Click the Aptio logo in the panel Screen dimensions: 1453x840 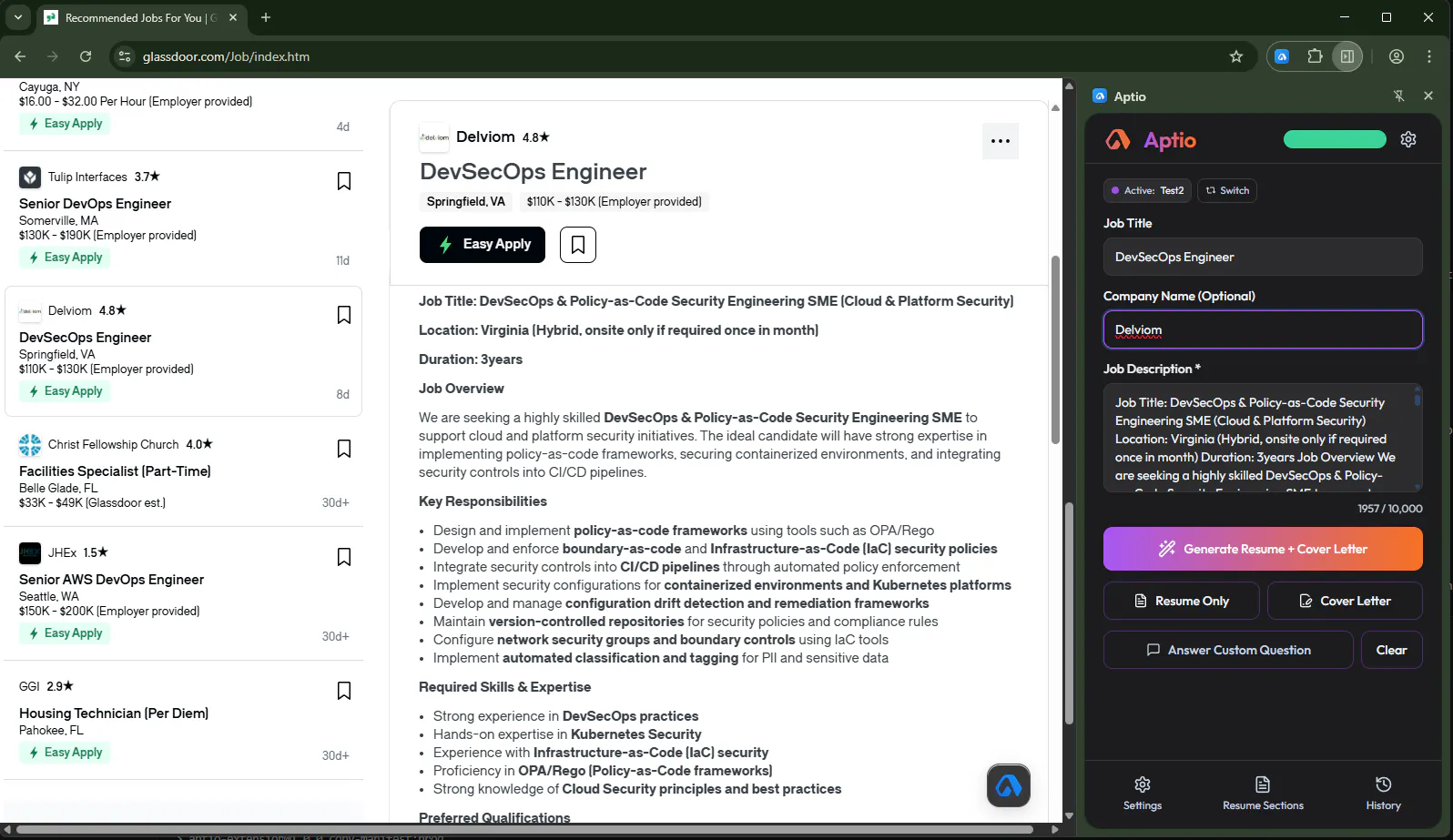1151,140
